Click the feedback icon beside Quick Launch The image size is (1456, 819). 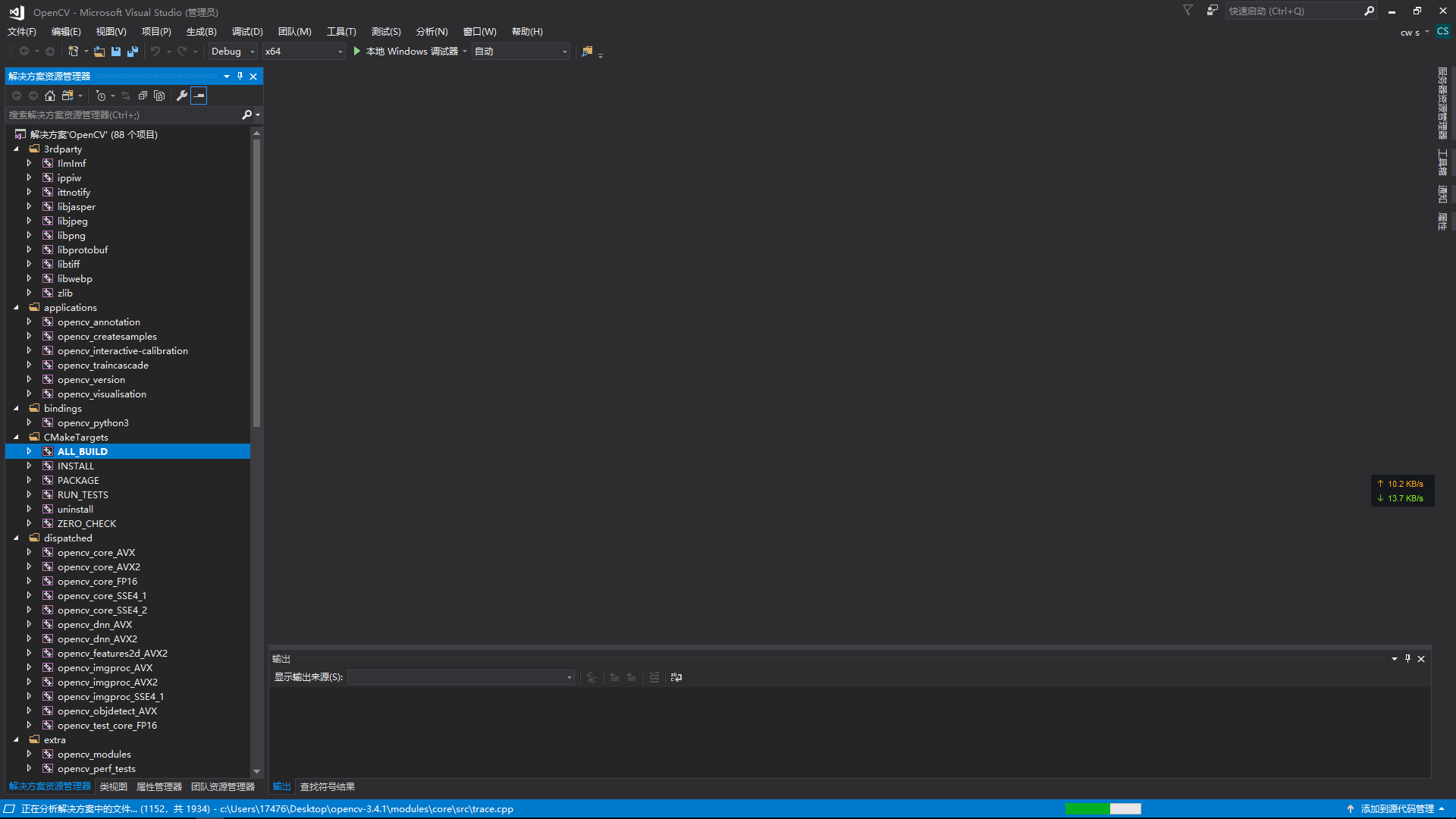[1212, 11]
